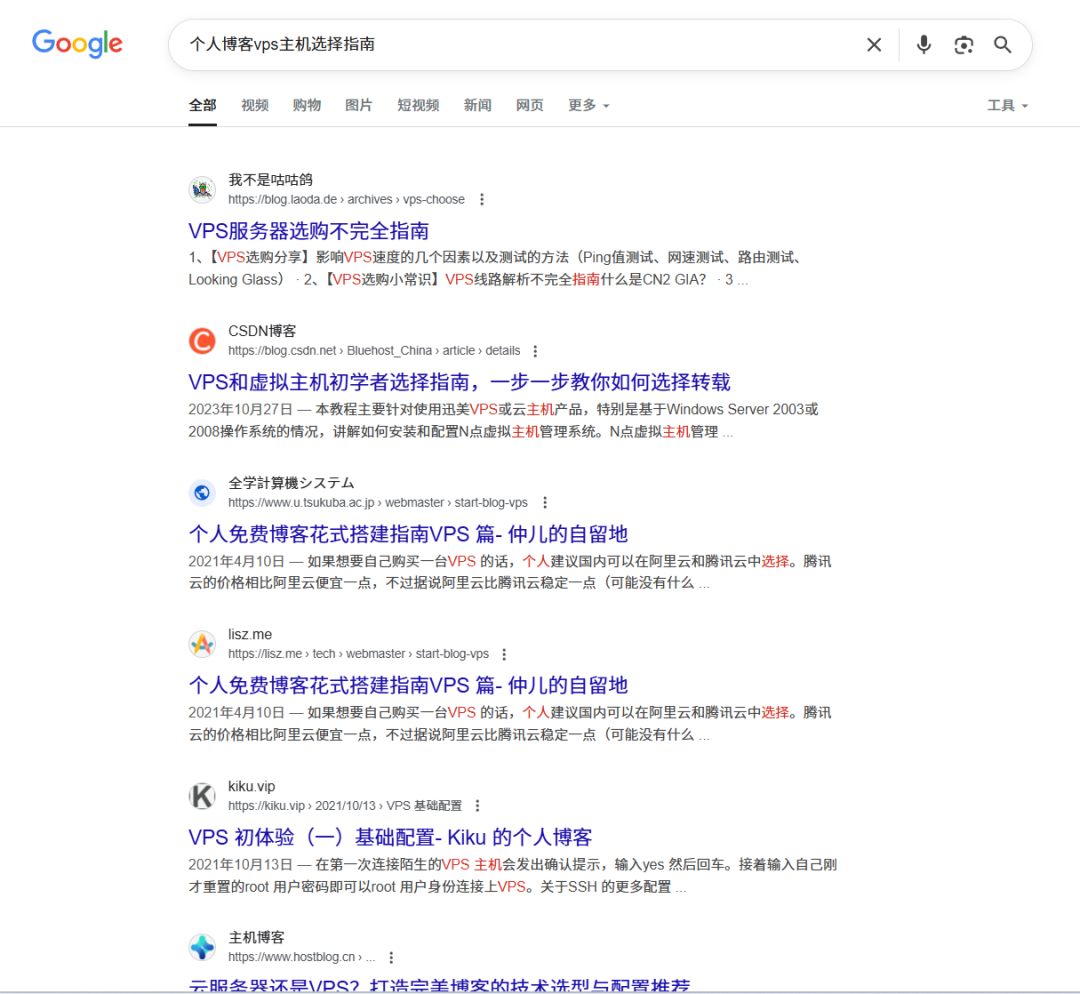Switch to the 图片 tab
Image resolution: width=1080 pixels, height=994 pixels.
tap(359, 105)
